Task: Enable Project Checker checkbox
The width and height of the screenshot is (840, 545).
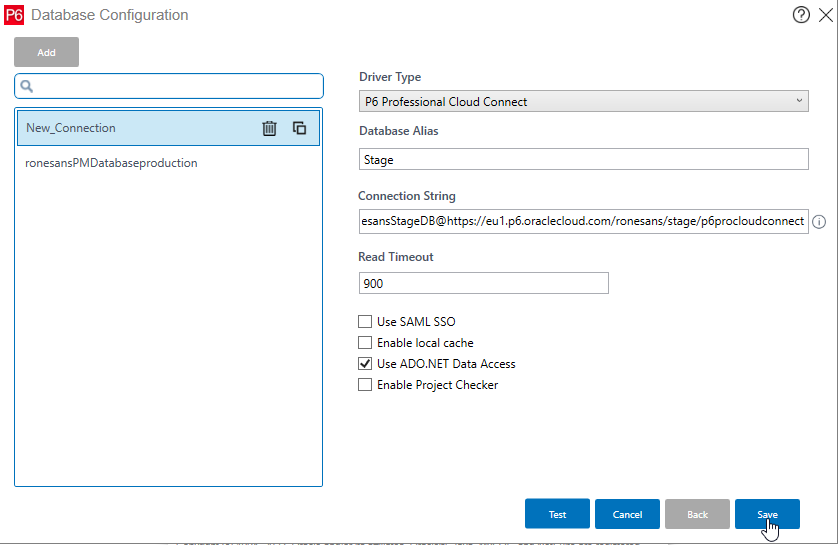Action: (x=365, y=385)
